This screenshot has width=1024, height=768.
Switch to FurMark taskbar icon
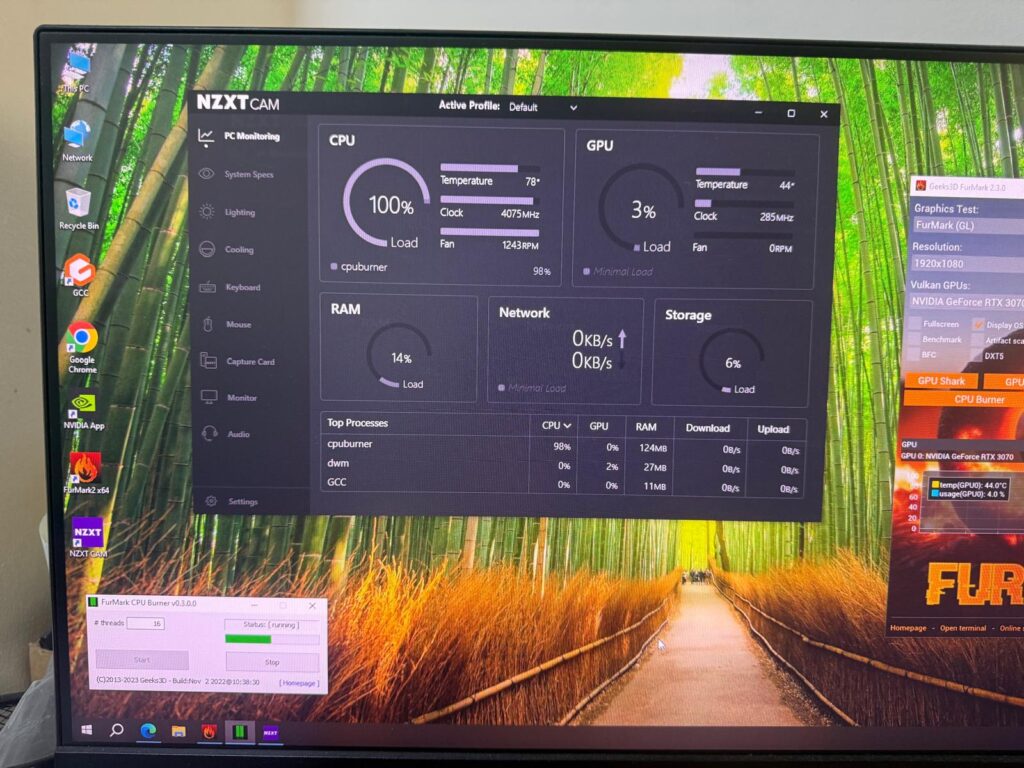(209, 732)
